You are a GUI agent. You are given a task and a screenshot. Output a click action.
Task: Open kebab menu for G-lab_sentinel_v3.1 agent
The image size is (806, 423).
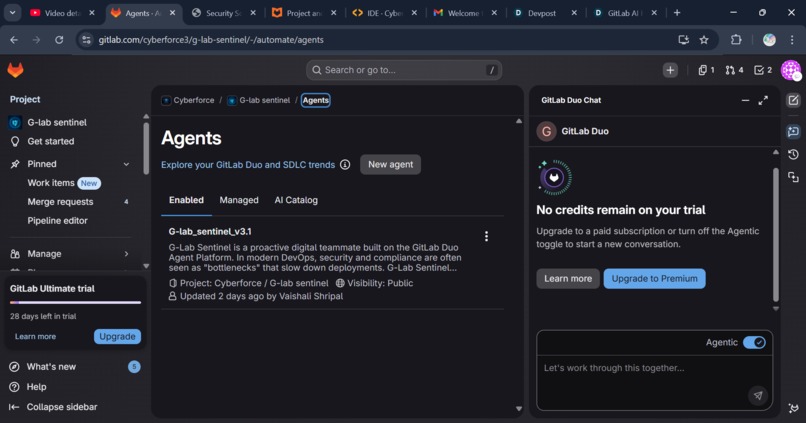pos(486,236)
